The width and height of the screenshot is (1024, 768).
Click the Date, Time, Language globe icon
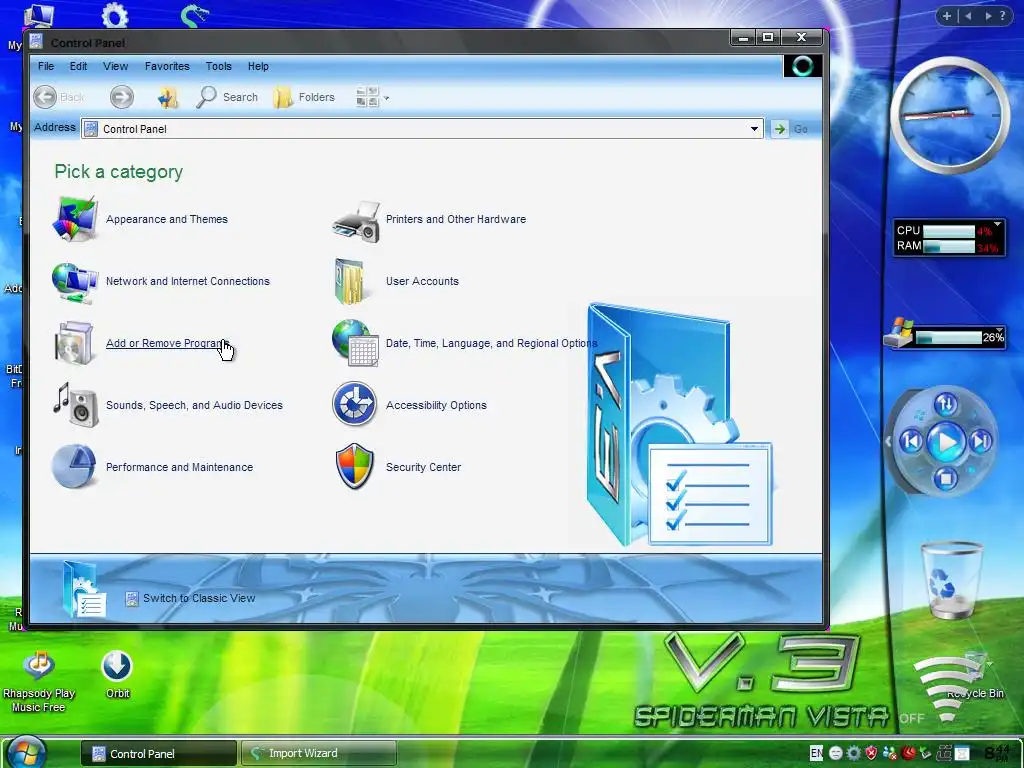coord(355,343)
